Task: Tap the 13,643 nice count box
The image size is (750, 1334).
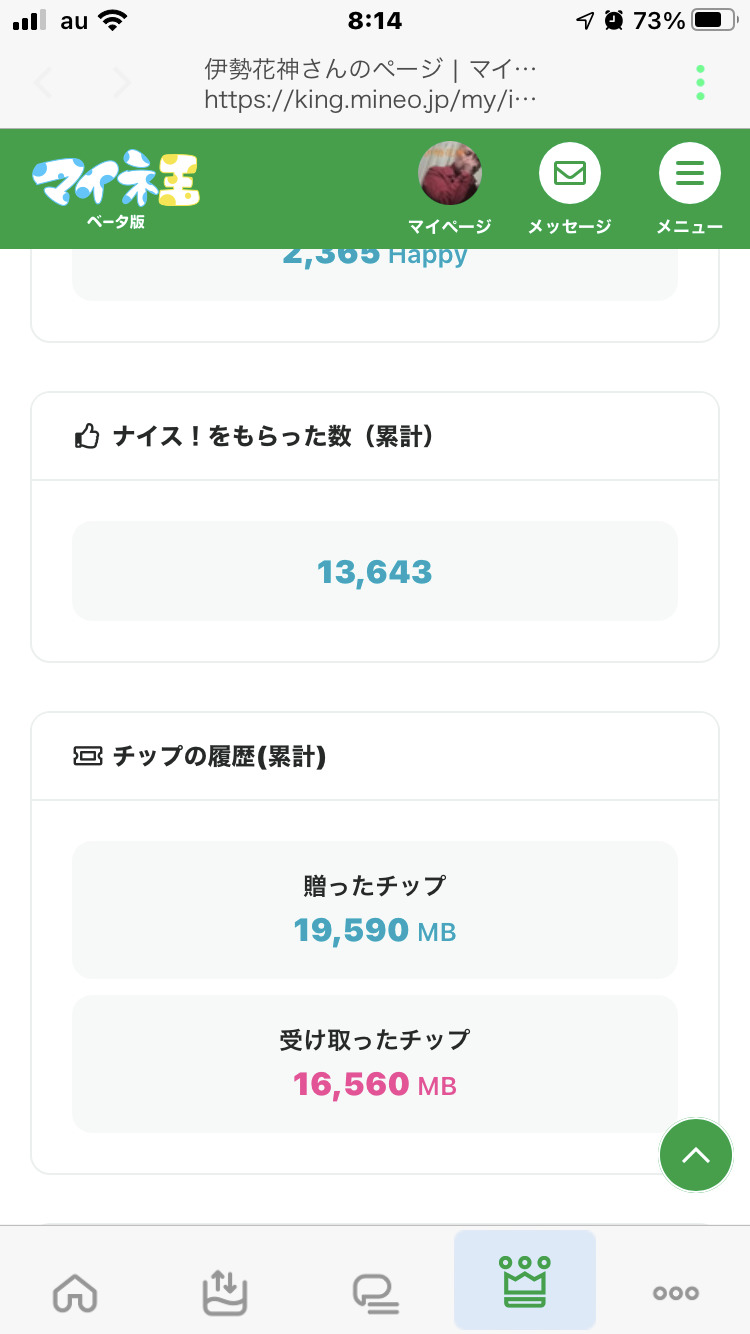Action: tap(375, 571)
